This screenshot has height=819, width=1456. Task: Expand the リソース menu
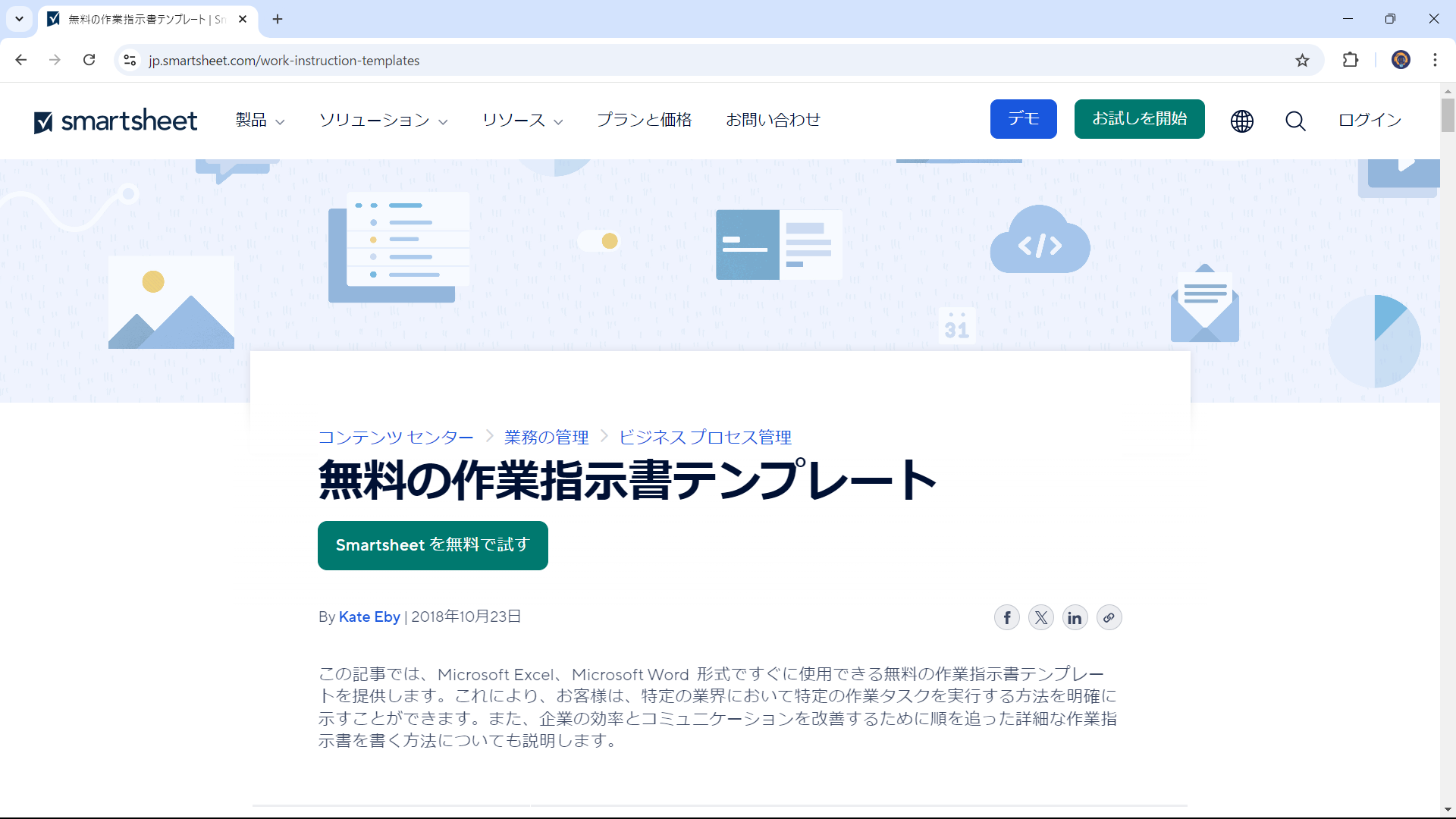pyautogui.click(x=522, y=120)
